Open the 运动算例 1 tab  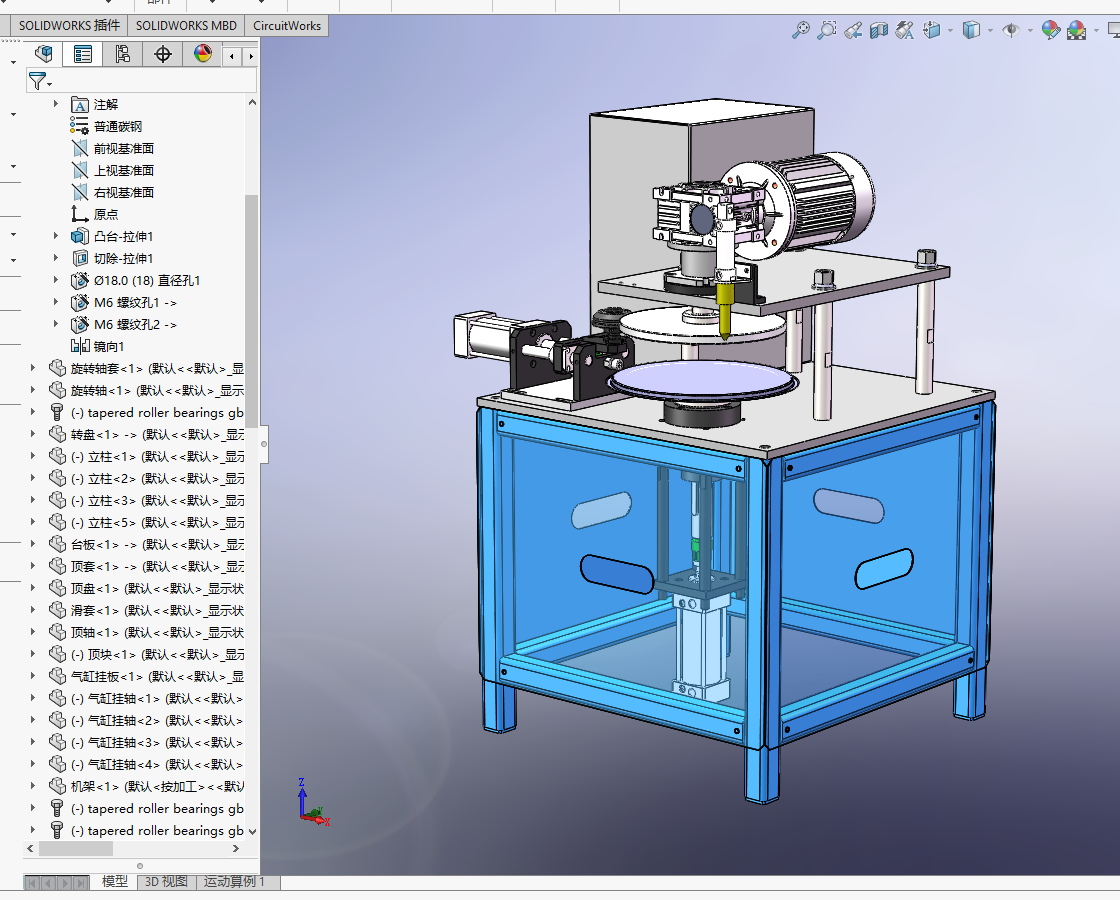click(235, 882)
